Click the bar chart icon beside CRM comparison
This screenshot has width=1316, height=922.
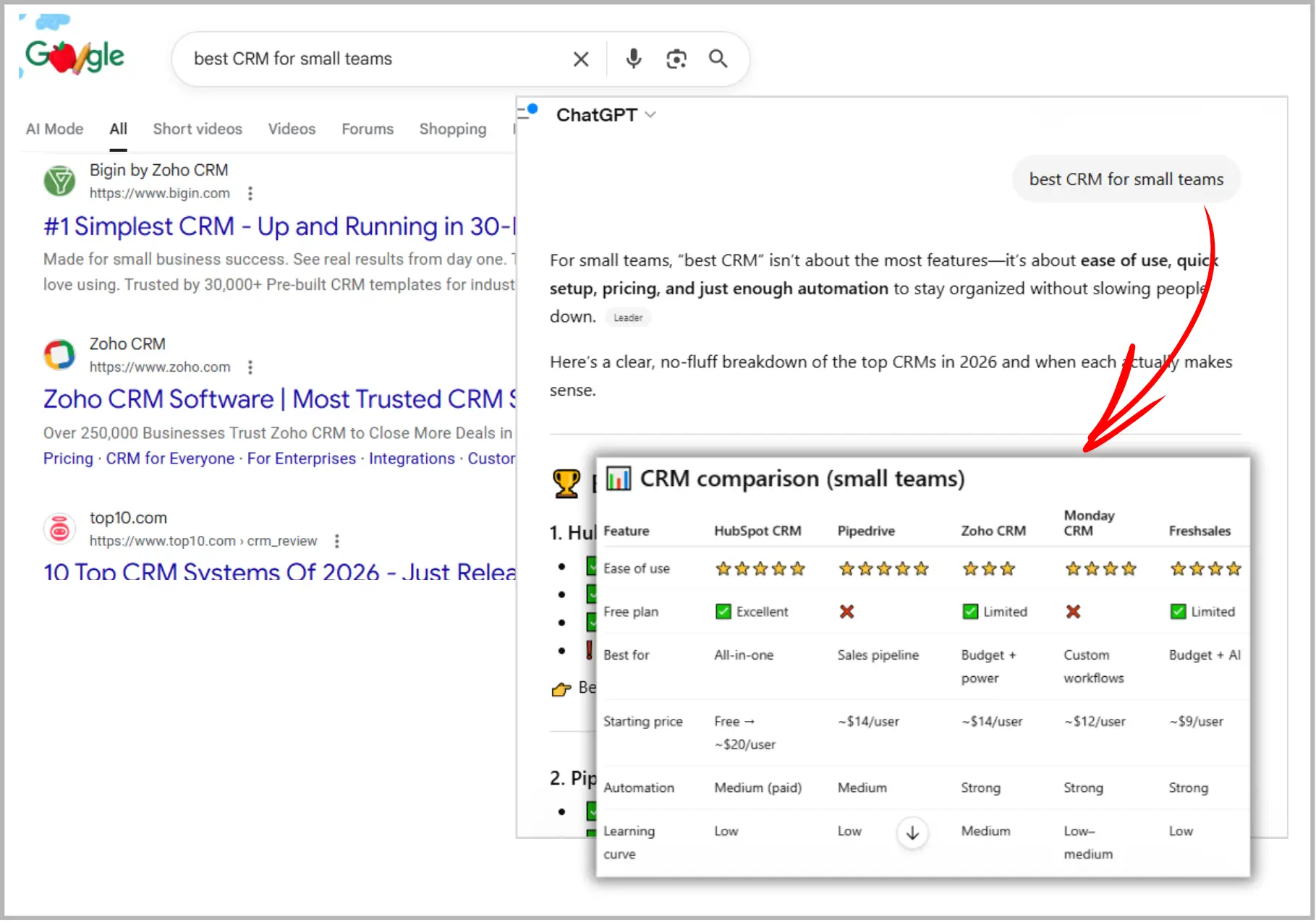coord(619,478)
